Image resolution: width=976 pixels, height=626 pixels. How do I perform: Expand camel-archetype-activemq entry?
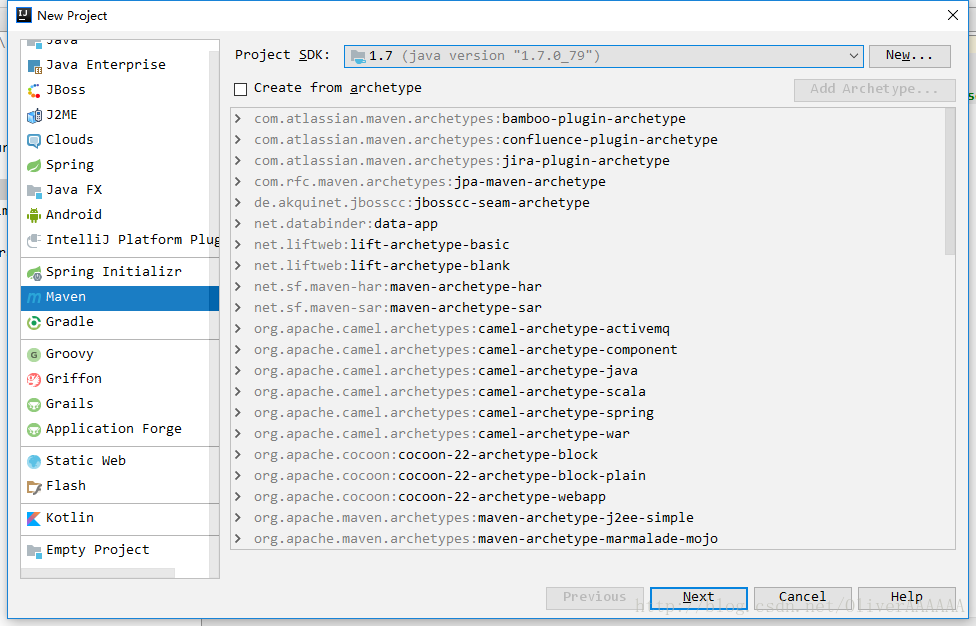(x=238, y=329)
